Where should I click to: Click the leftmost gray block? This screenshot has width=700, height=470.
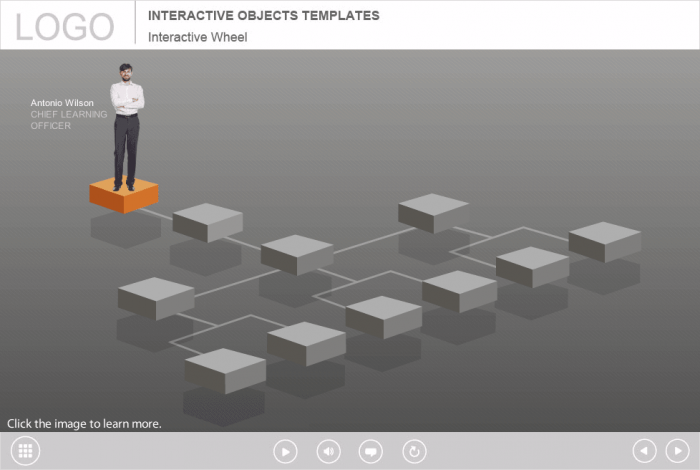click(156, 297)
